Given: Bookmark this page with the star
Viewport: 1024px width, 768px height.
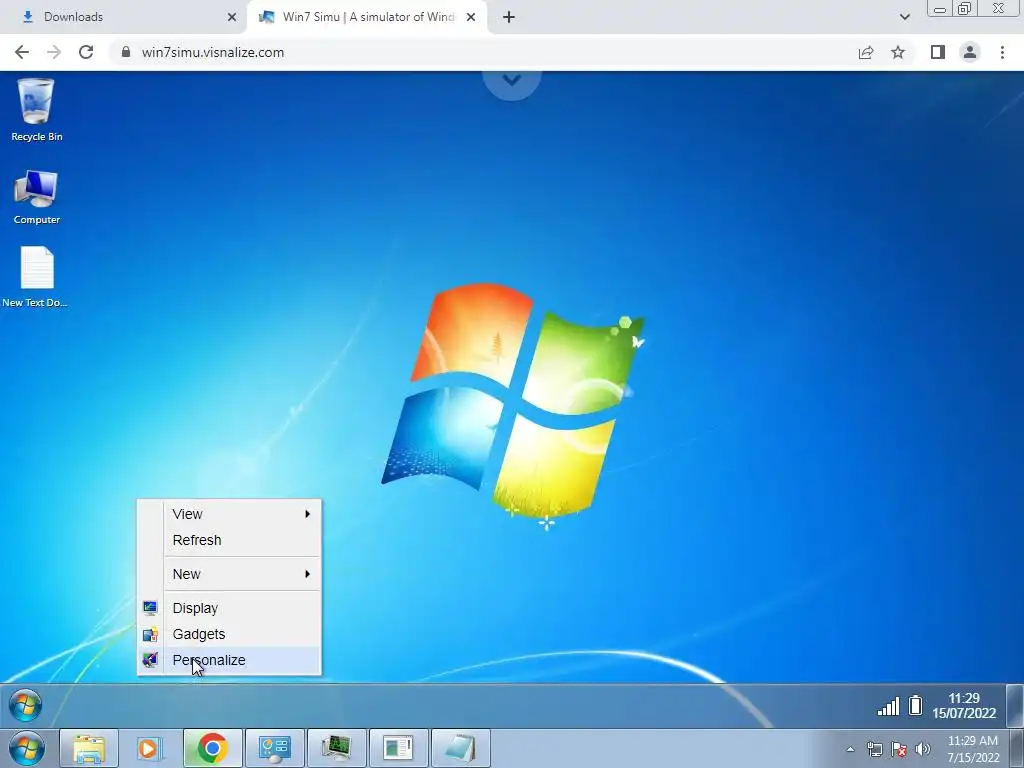Looking at the screenshot, I should tap(898, 52).
